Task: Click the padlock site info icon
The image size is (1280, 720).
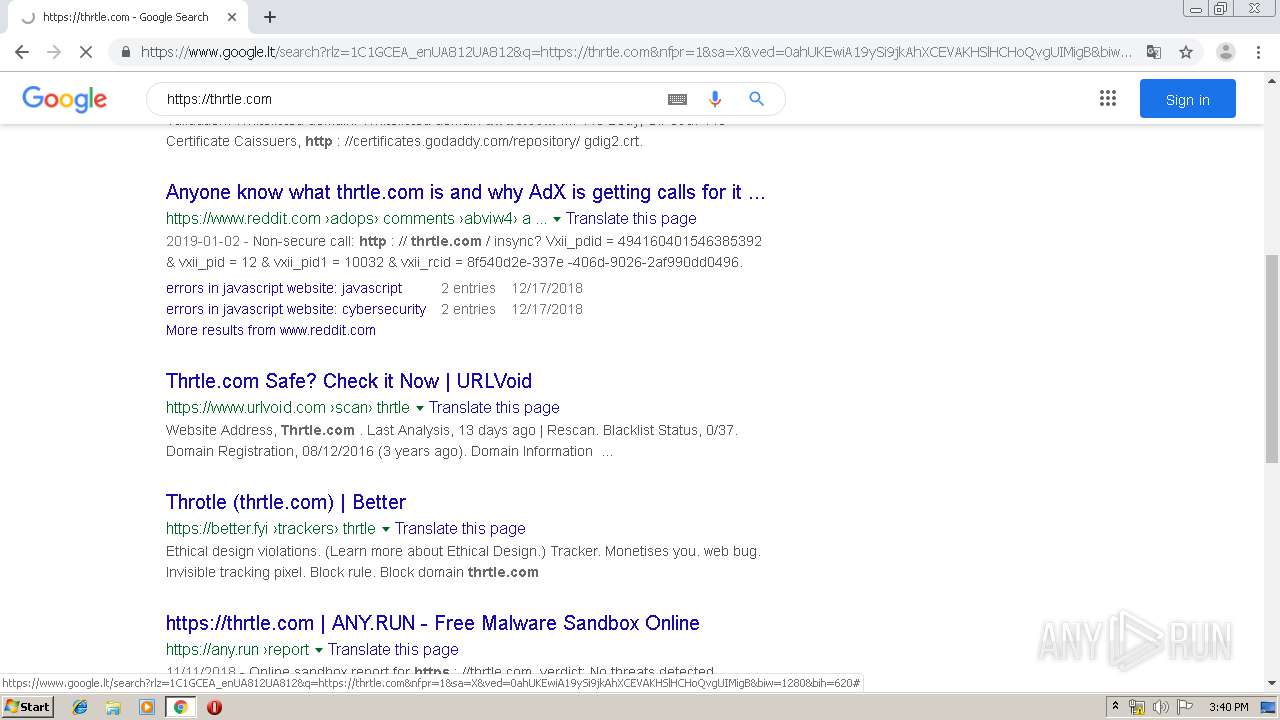Action: click(125, 52)
